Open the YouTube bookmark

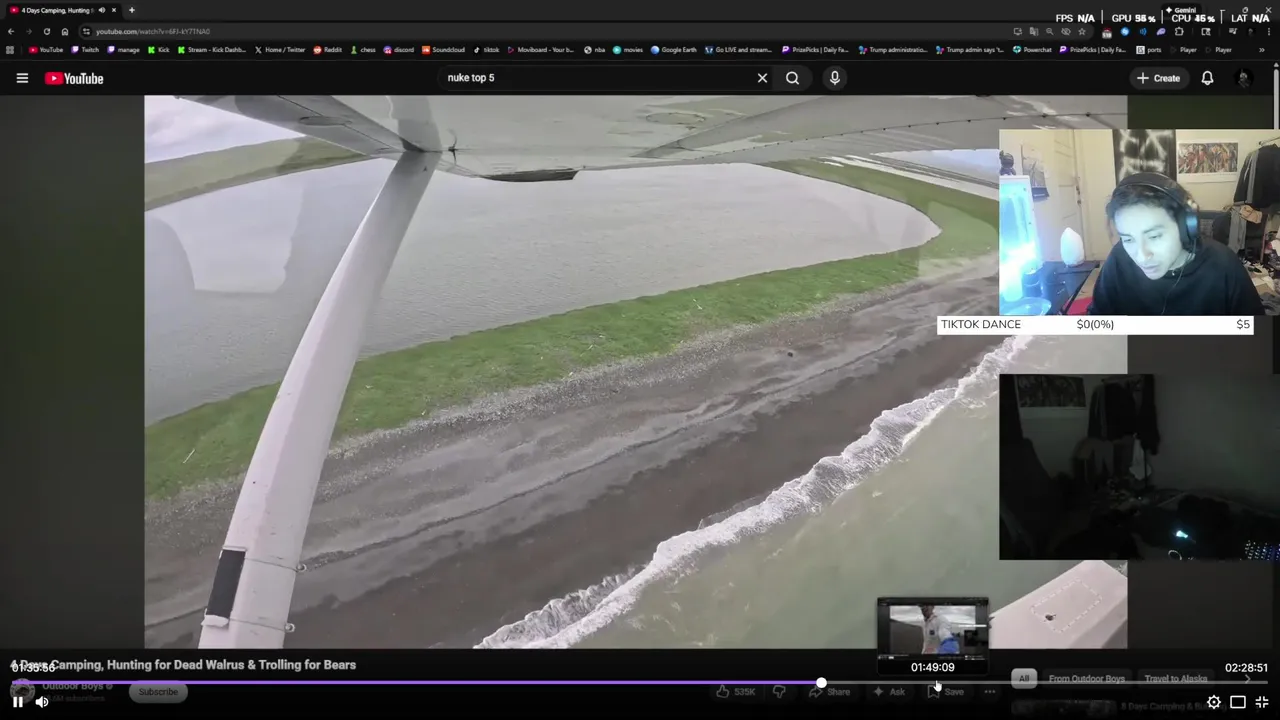click(x=46, y=49)
